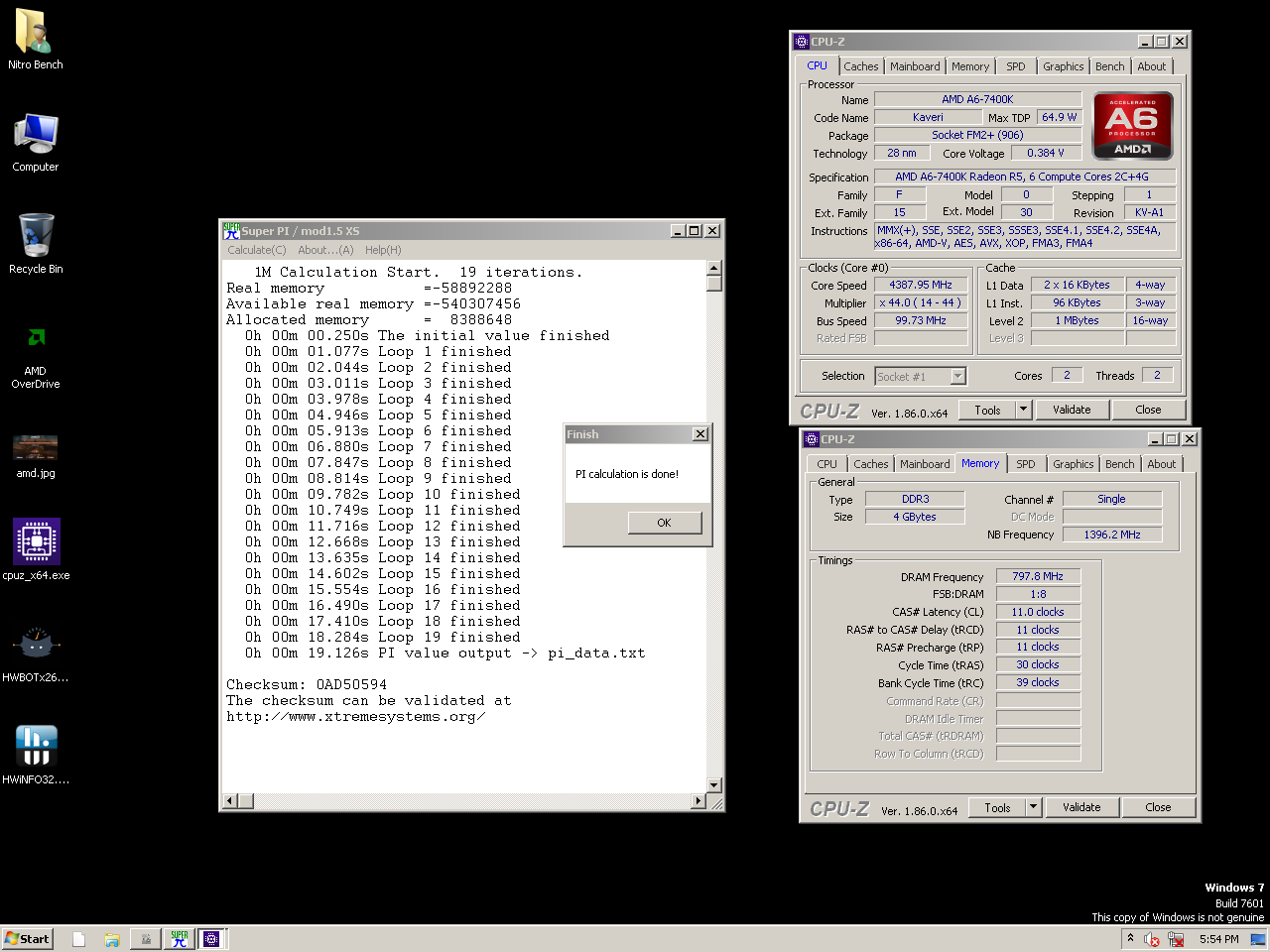This screenshot has height=952, width=1270.
Task: Switch to Super PI taskbar button
Action: coord(180,939)
